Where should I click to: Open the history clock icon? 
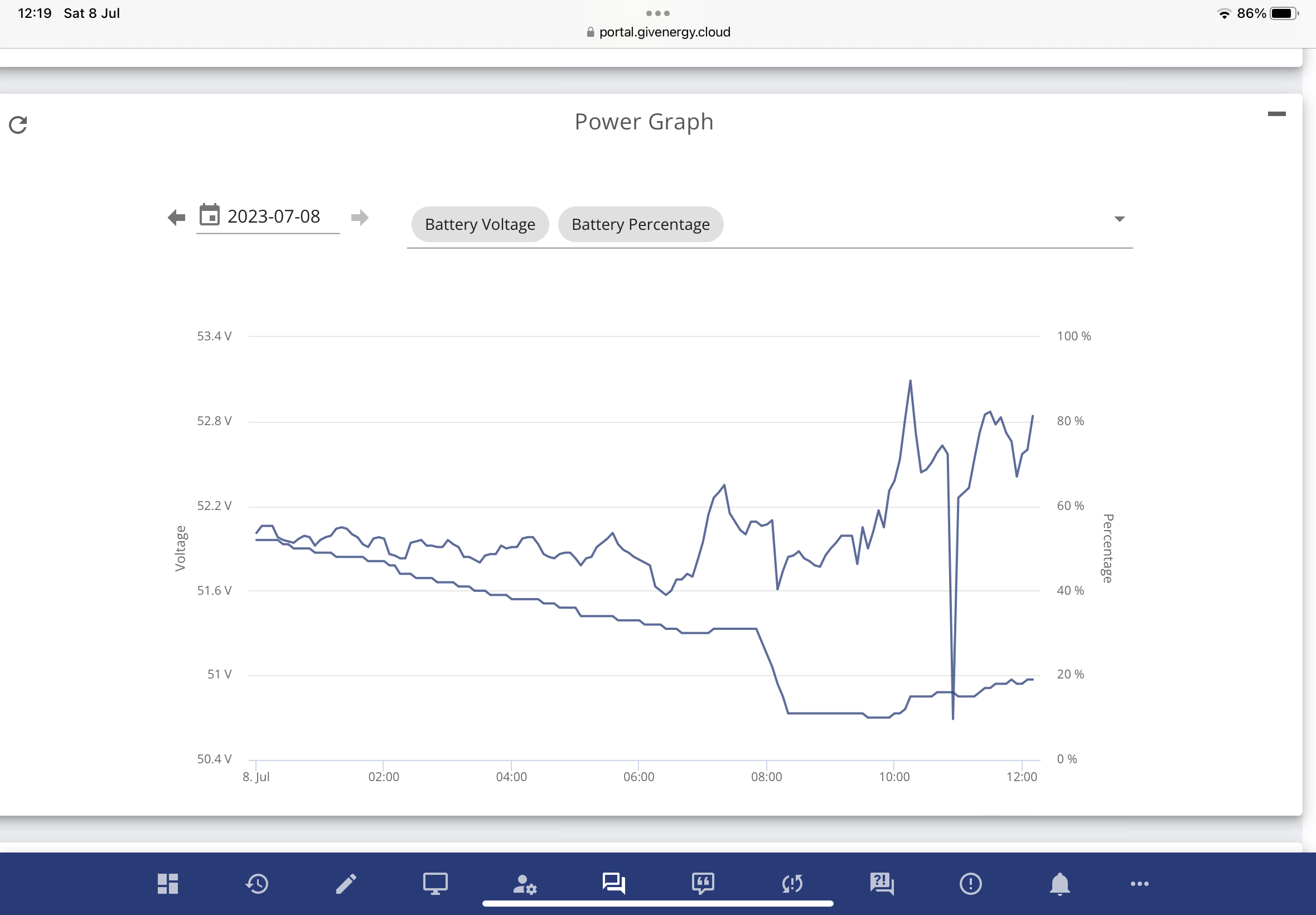pos(257,883)
